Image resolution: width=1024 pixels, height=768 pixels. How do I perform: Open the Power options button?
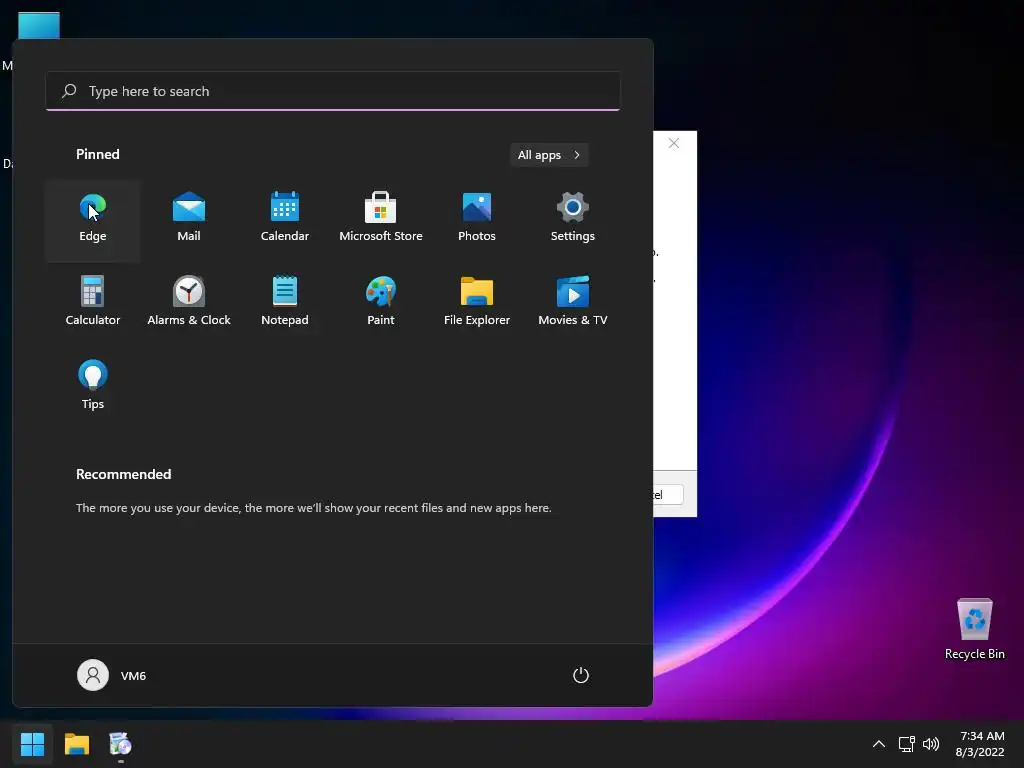tap(581, 675)
